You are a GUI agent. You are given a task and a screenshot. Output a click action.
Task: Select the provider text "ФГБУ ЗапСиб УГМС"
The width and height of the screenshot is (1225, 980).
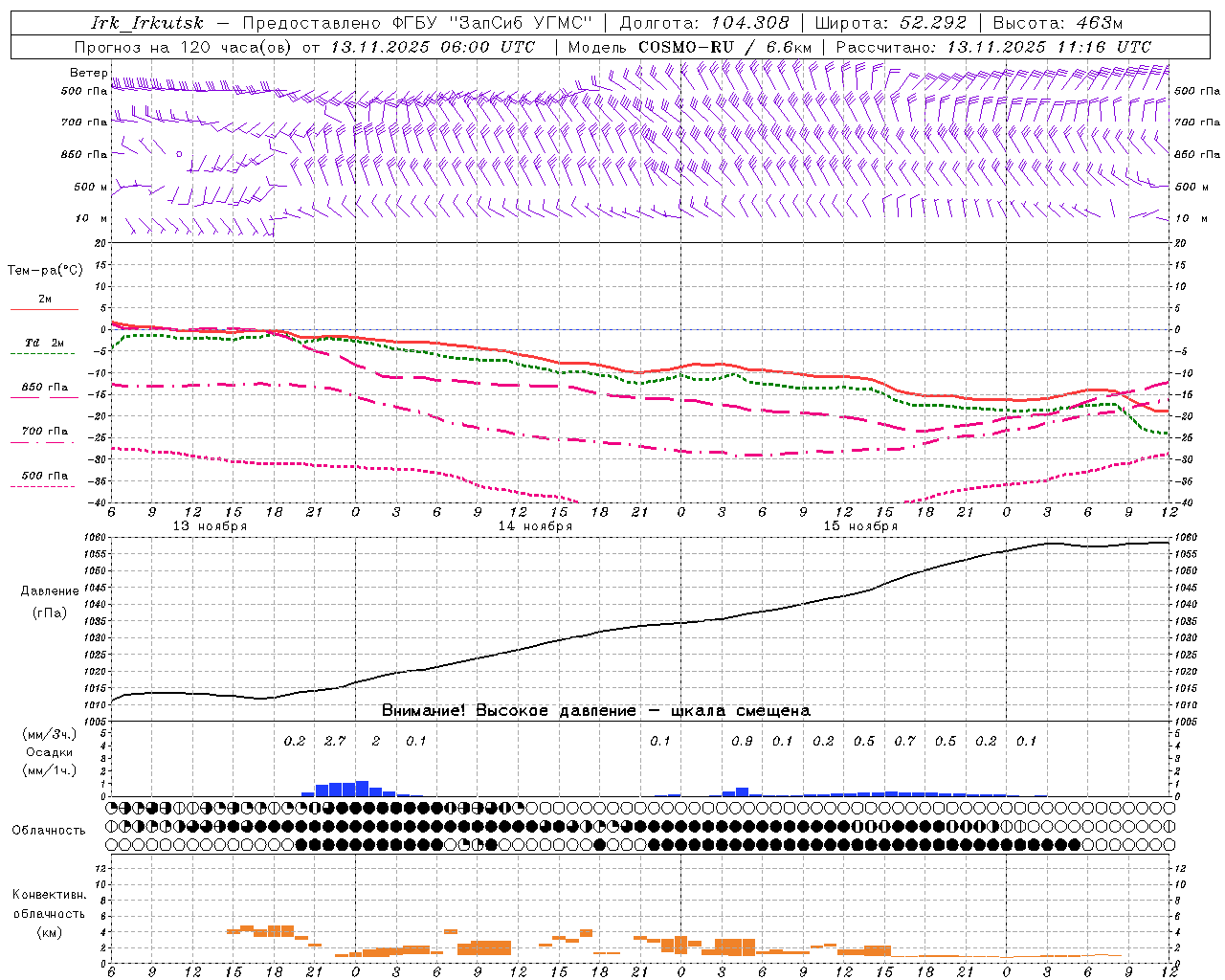pos(492,23)
